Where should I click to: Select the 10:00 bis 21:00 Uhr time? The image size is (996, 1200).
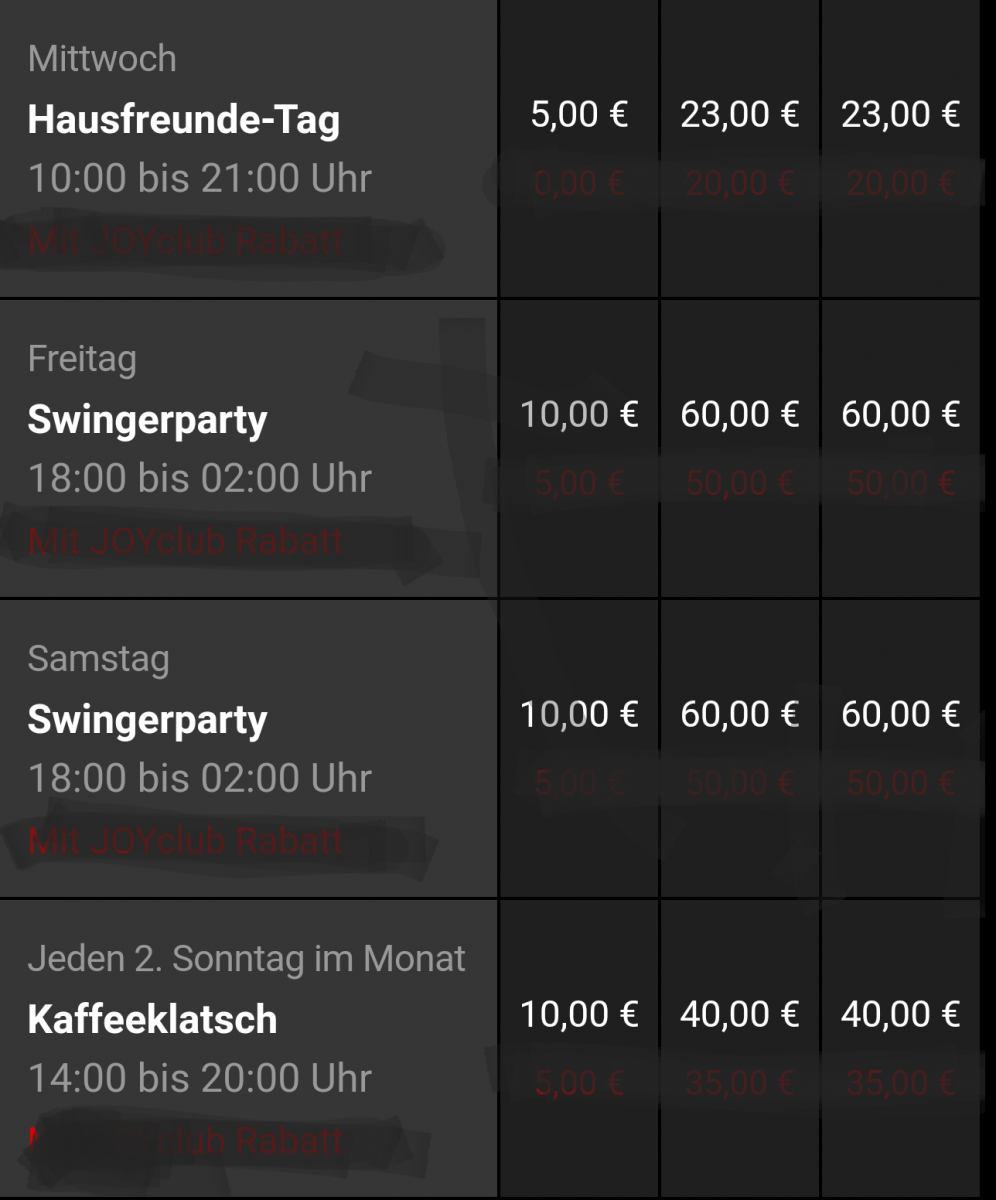tap(199, 179)
